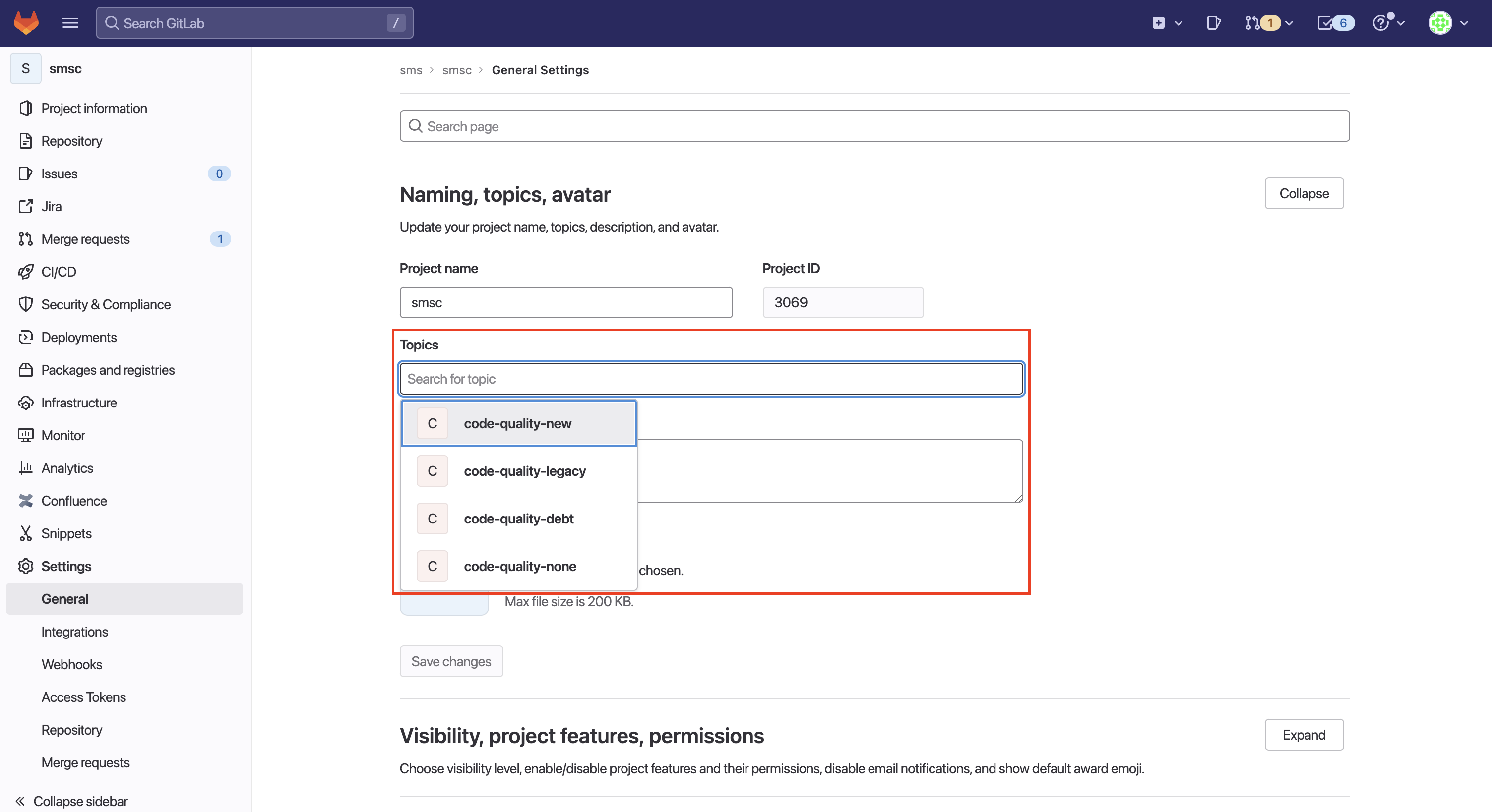Open the Issues icon in top bar
The image size is (1492, 812).
[x=1213, y=23]
